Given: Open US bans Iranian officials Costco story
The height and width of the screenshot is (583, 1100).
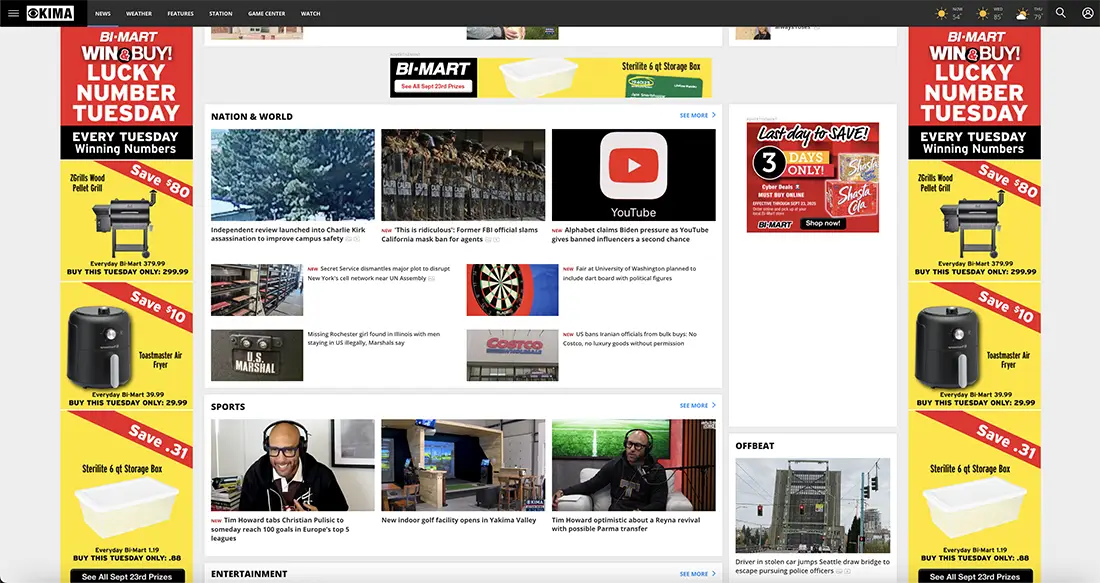Looking at the screenshot, I should [629, 339].
